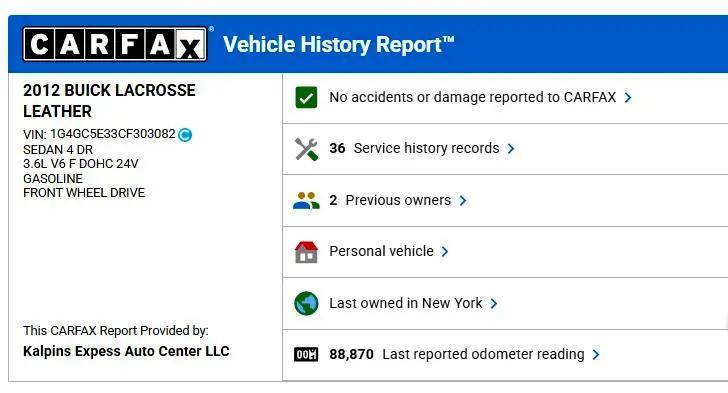
Task: Open No accidents or damage reported link
Action: (x=472, y=97)
